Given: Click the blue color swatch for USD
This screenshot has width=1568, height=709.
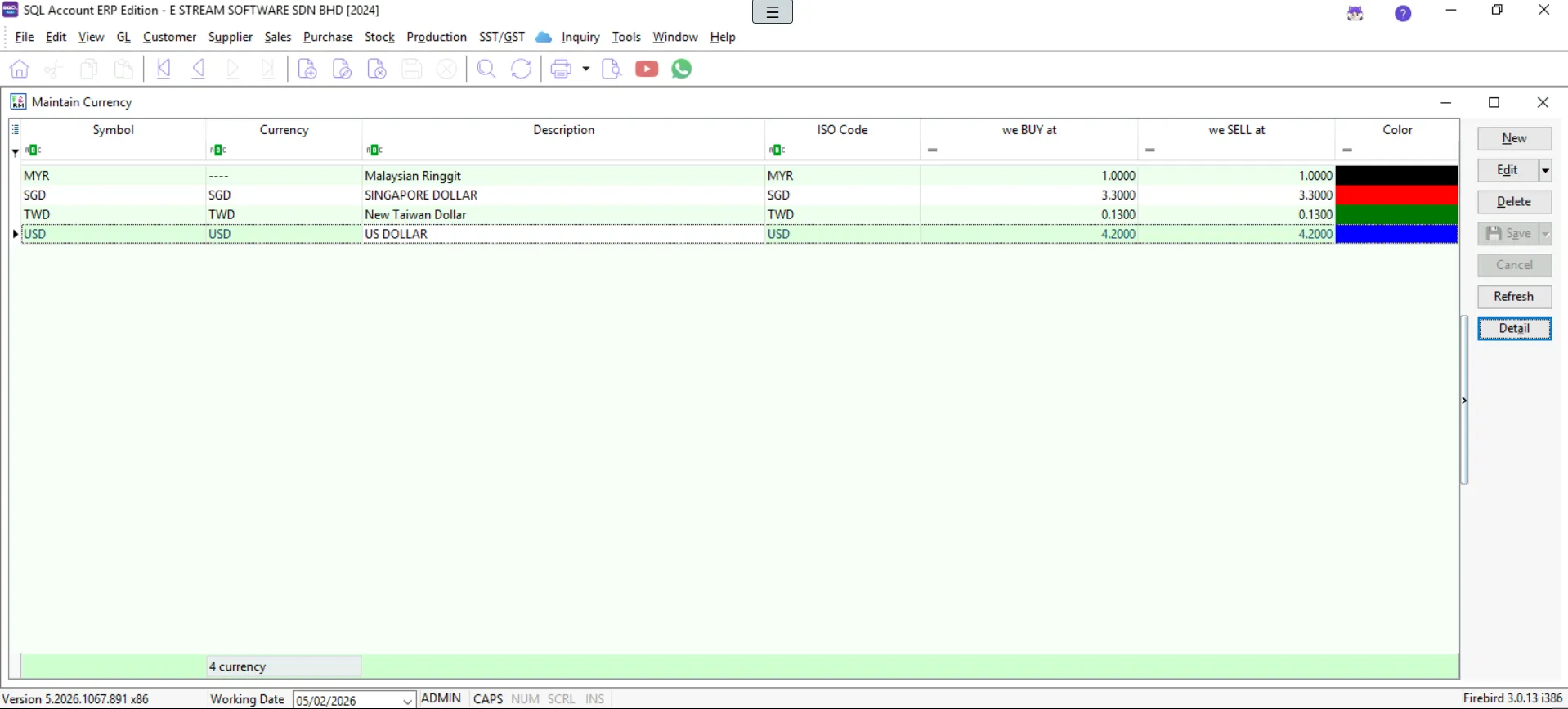Looking at the screenshot, I should (x=1396, y=234).
